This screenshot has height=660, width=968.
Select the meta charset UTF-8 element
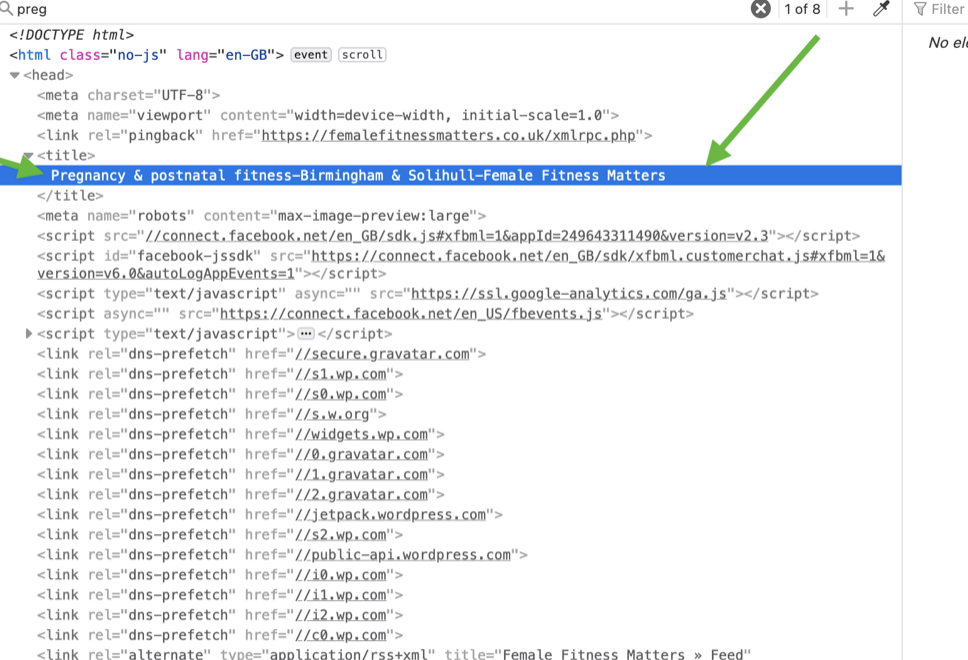tap(128, 95)
